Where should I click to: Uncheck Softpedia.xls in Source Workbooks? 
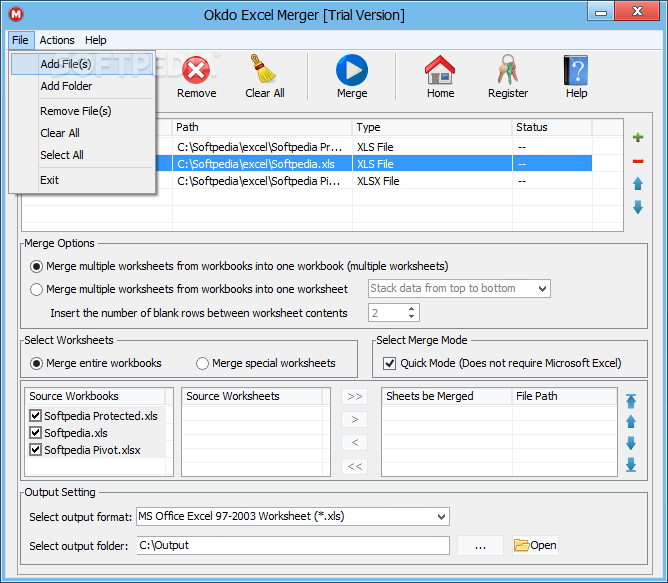(35, 433)
